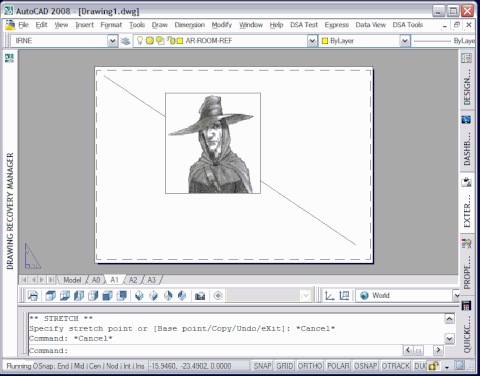Viewport: 480px width, 376px height.
Task: Select the Back view cube icon
Action: [x=122, y=296]
